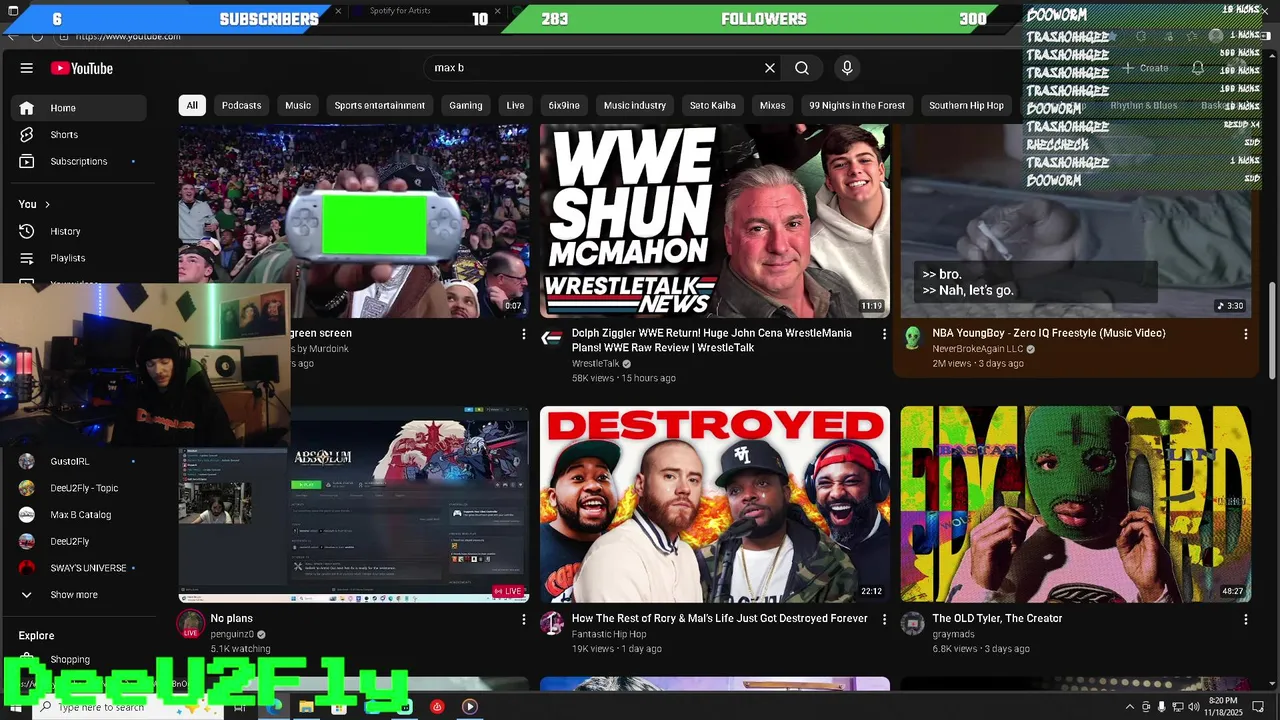Viewport: 1280px width, 720px height.
Task: Click the page vertical scrollbar
Action: [1273, 330]
